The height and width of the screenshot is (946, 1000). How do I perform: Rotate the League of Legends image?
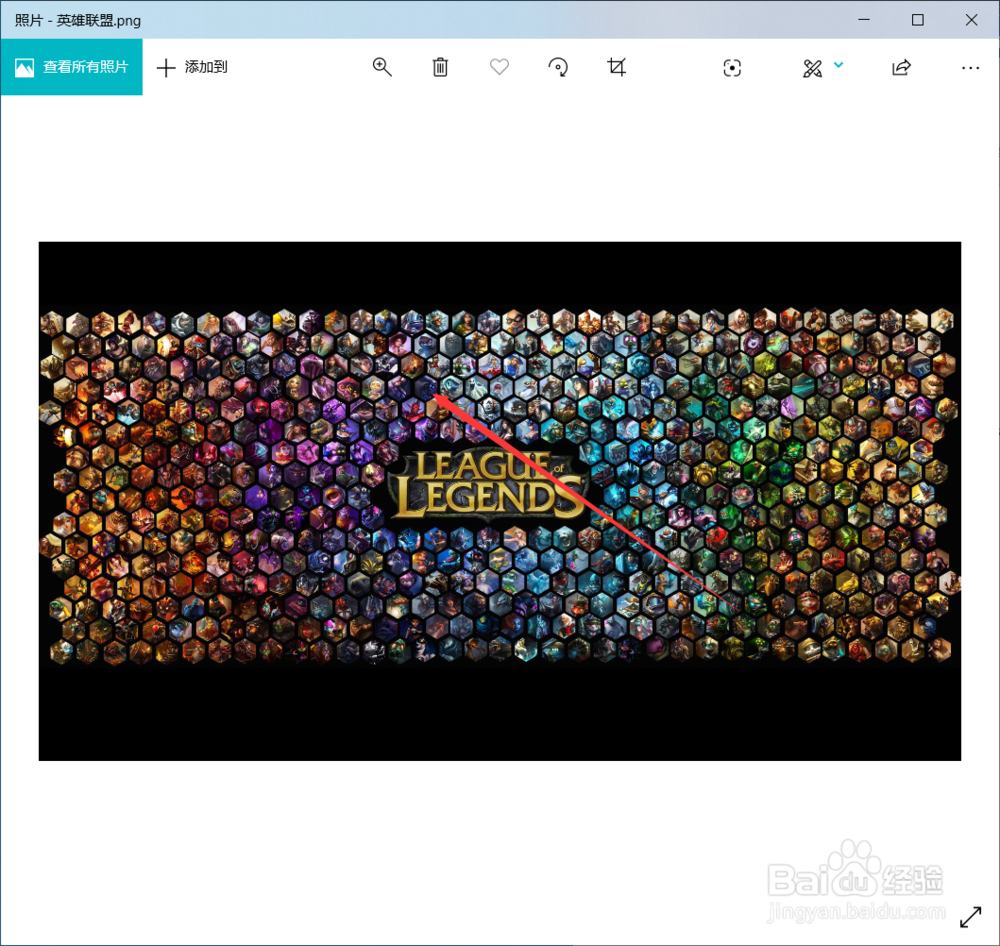[x=558, y=67]
